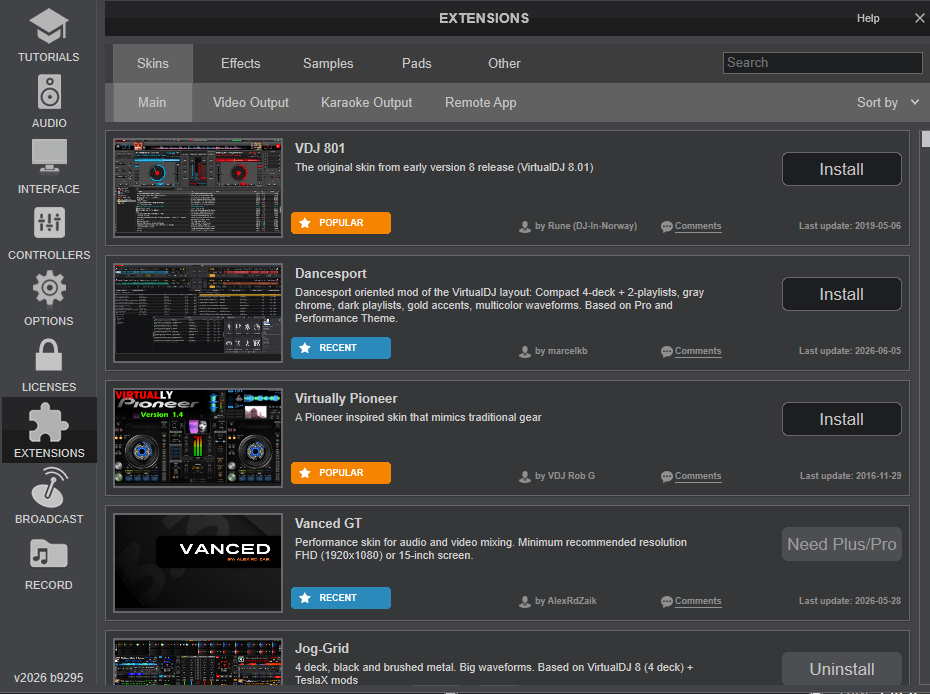
Task: Click the speech bubble icon for Dancesport comments
Action: click(667, 352)
